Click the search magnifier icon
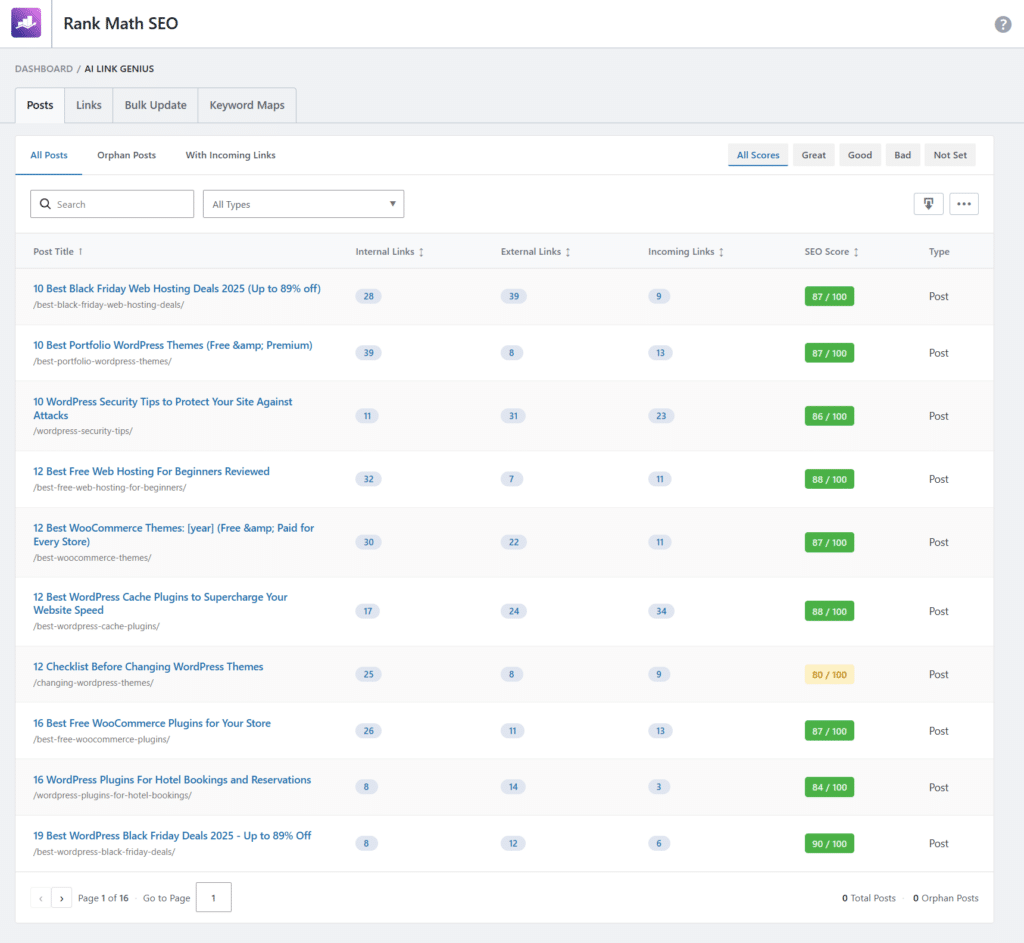 click(x=45, y=204)
